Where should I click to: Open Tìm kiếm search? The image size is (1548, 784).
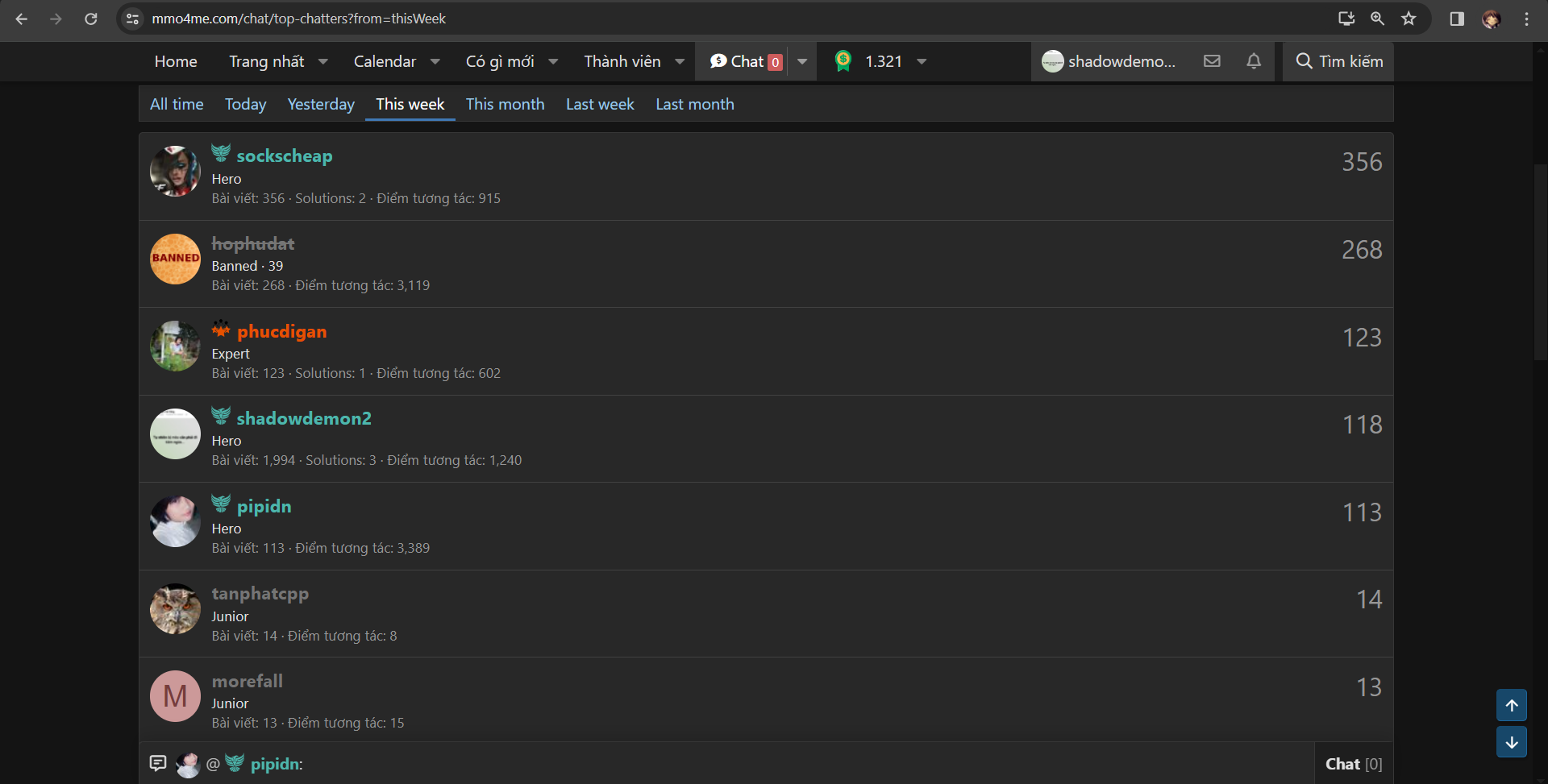[x=1338, y=61]
